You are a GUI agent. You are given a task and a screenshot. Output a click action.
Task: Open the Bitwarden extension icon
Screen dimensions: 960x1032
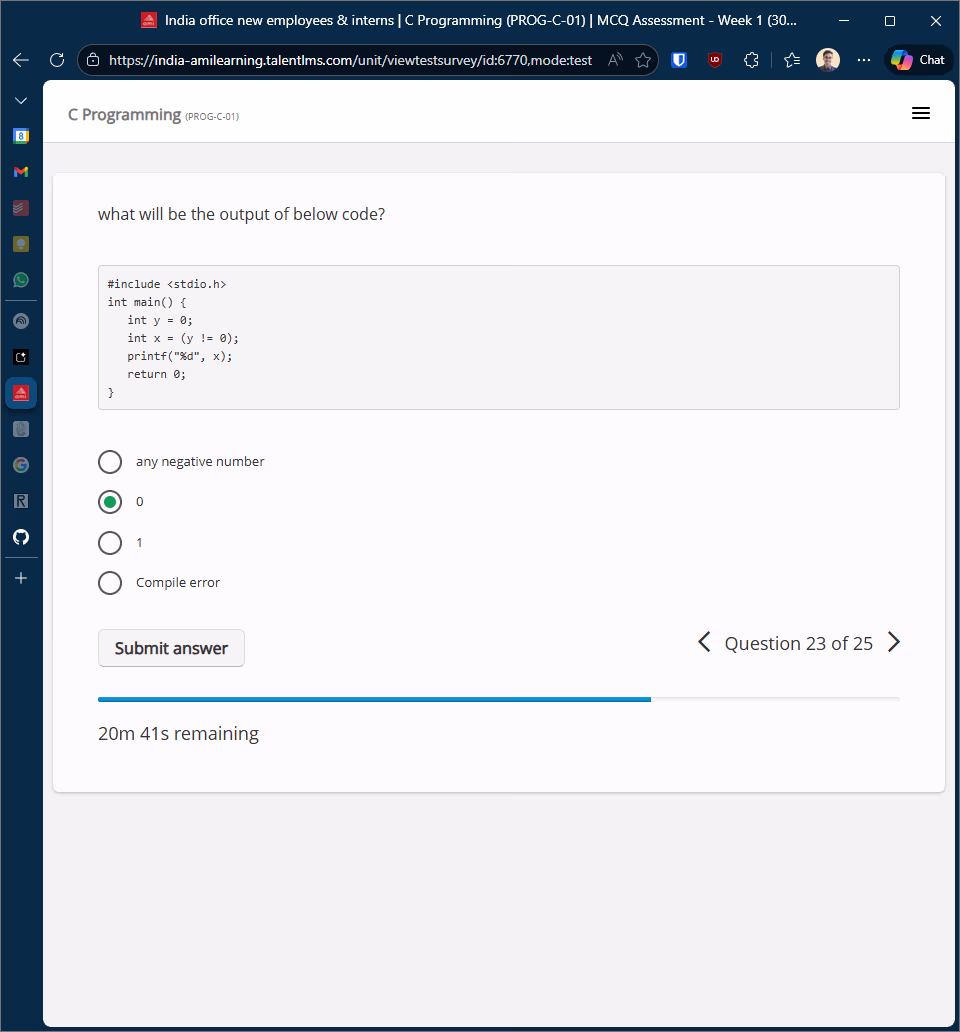click(x=679, y=60)
